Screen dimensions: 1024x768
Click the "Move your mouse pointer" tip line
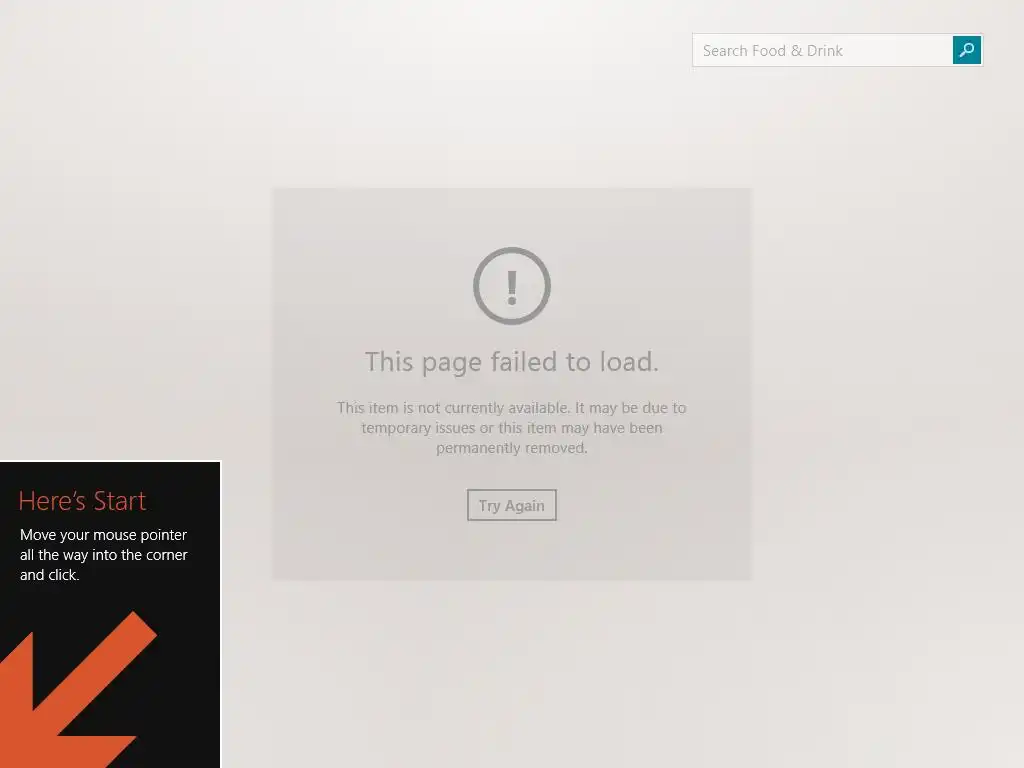(x=103, y=535)
